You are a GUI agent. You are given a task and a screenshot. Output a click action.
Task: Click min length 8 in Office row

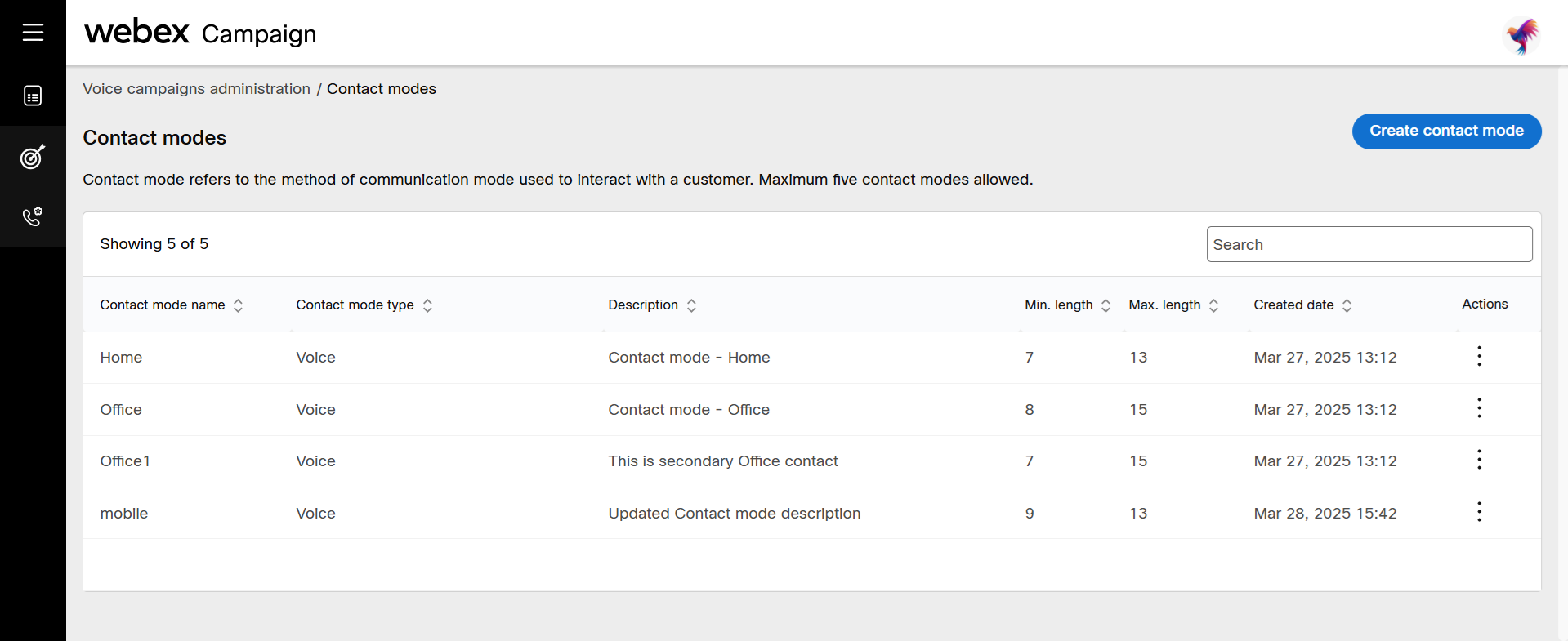click(1030, 410)
